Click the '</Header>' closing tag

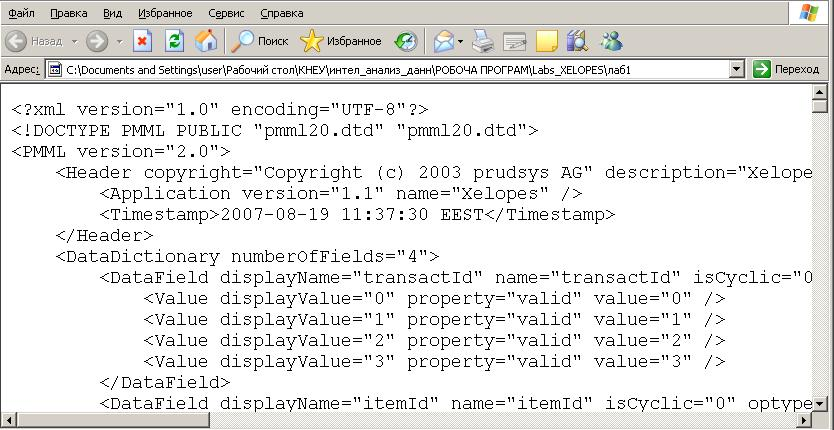point(104,236)
